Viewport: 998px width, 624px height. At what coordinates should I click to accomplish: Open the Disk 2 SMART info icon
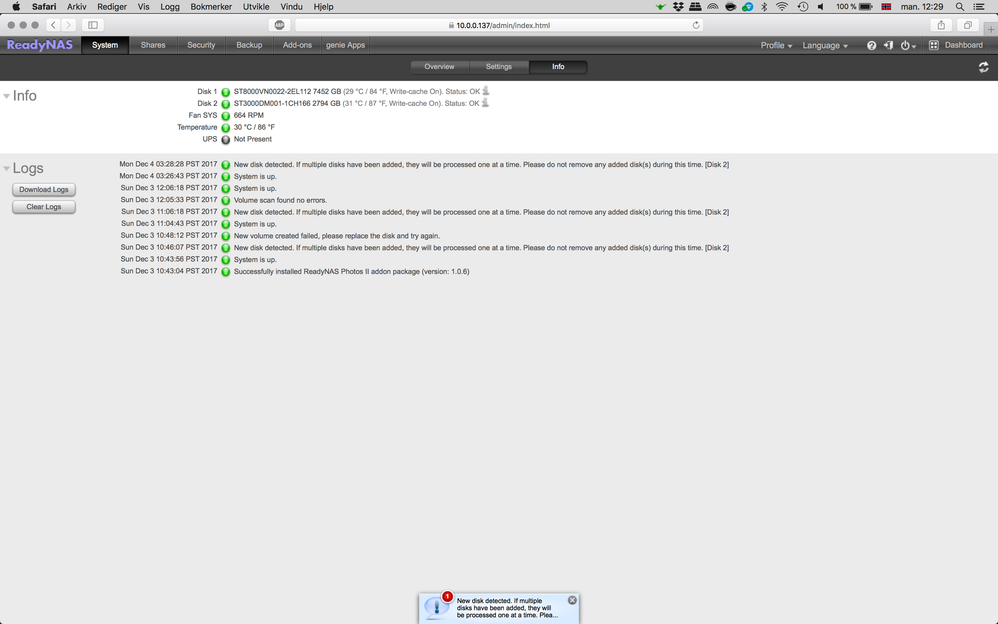click(485, 103)
